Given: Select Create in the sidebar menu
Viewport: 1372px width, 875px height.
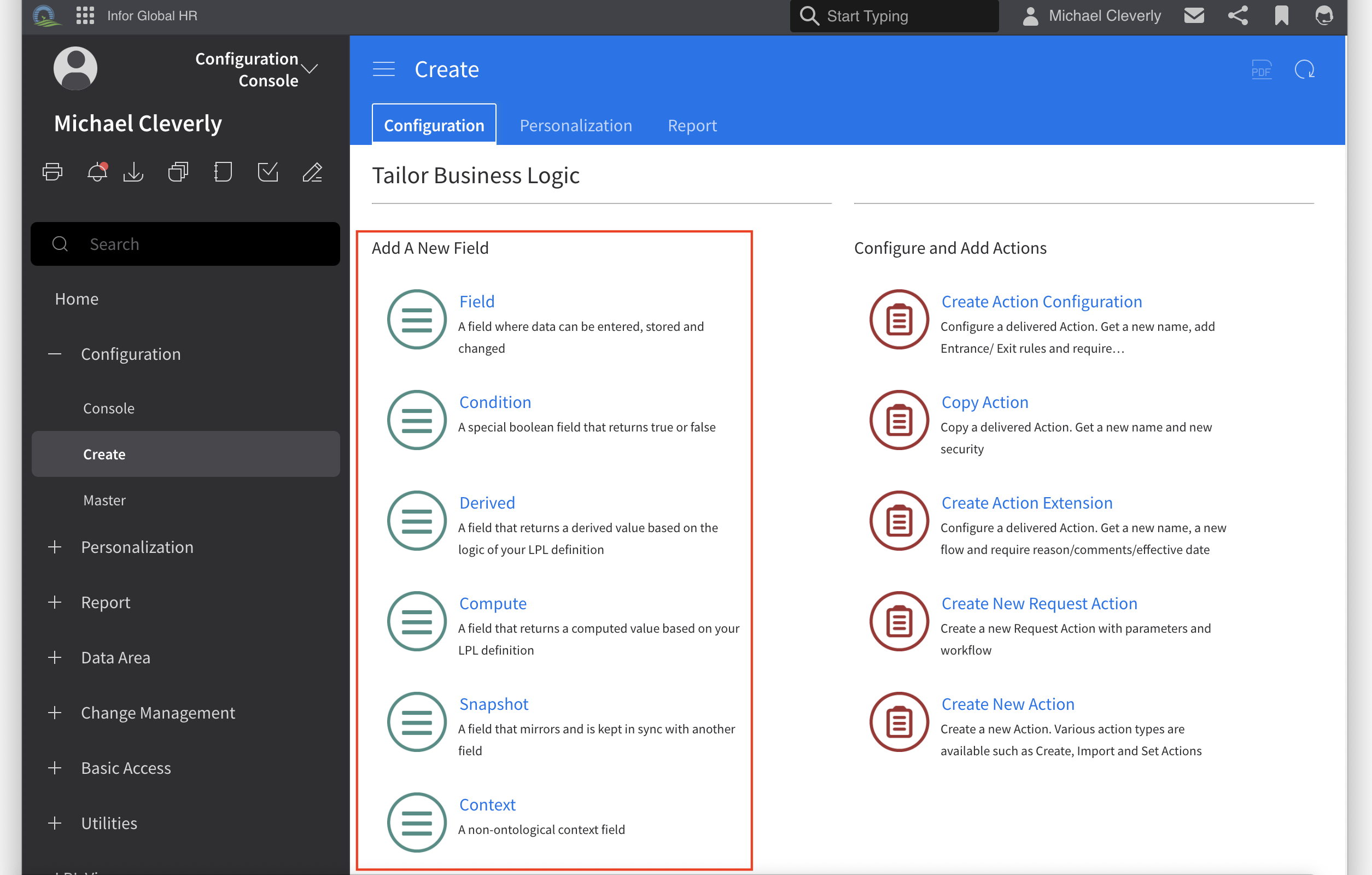Looking at the screenshot, I should tap(186, 454).
